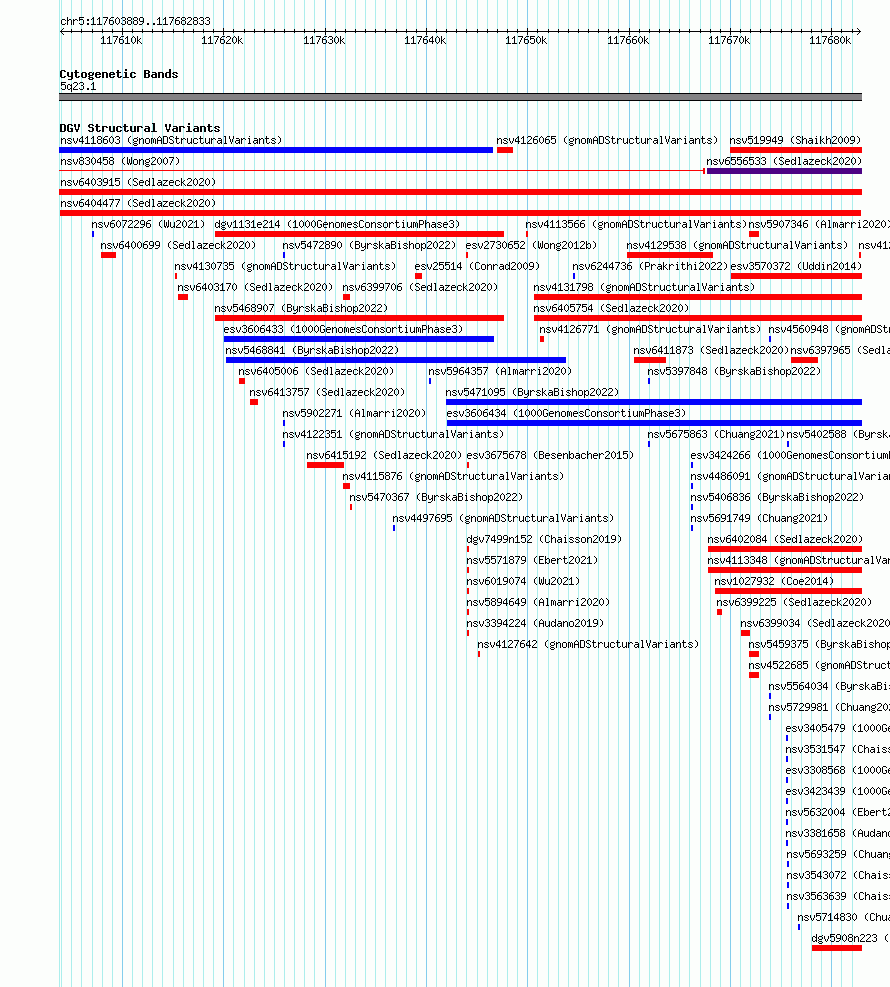Click nsv5470367 (ByrskaBishop2022) label
This screenshot has width=890, height=987.
point(436,497)
